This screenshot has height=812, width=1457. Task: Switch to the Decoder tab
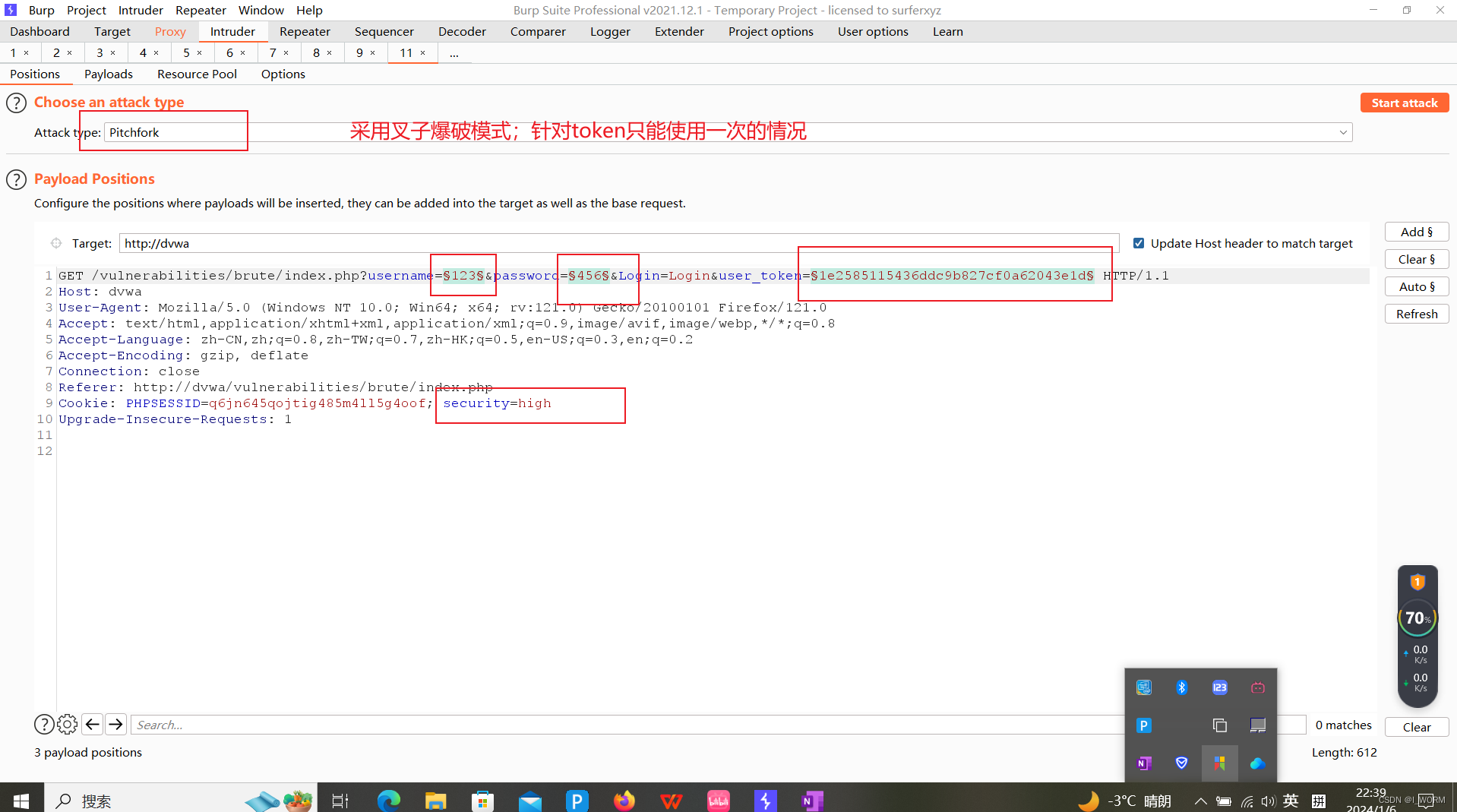coord(462,31)
